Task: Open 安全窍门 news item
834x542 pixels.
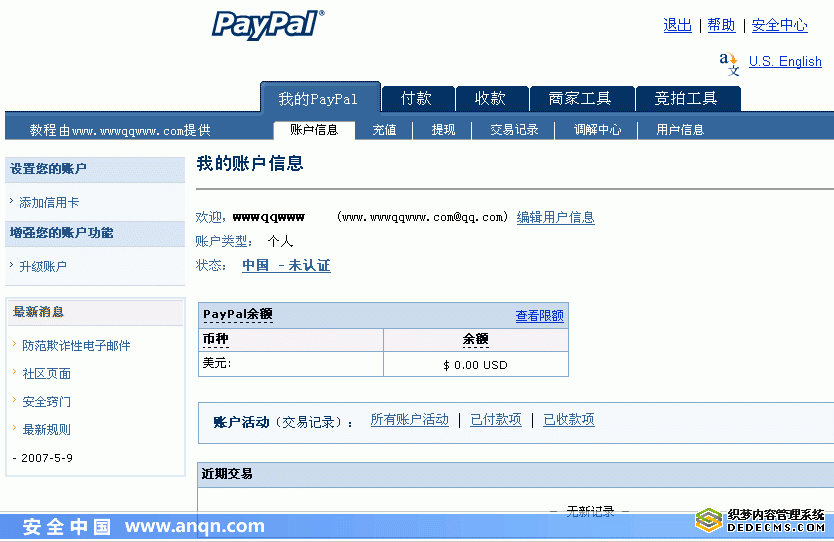Action: (46, 402)
